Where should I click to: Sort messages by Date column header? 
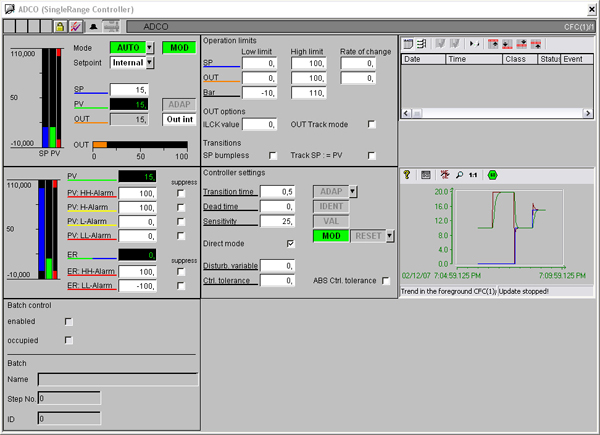(x=421, y=59)
